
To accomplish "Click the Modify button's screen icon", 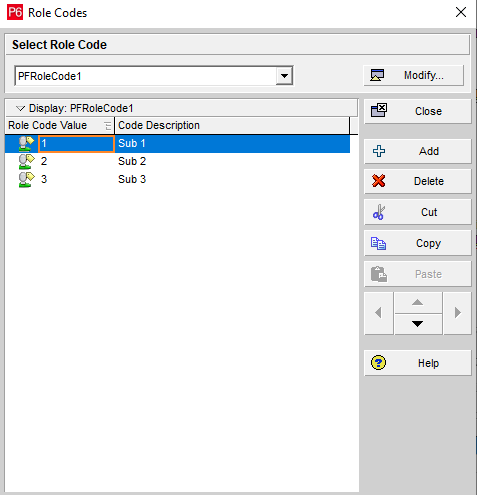I will coord(377,75).
